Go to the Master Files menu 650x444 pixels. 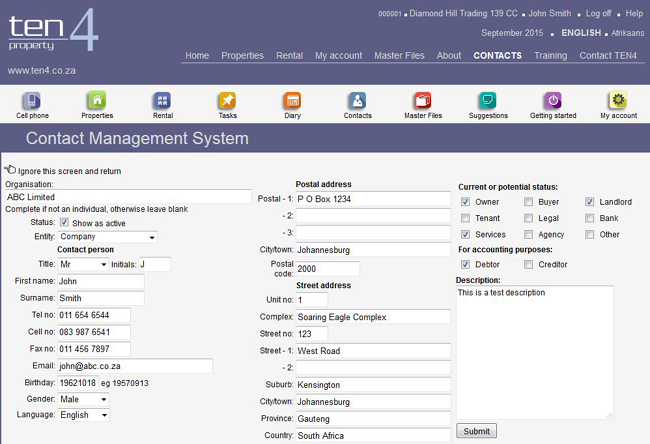(x=401, y=55)
